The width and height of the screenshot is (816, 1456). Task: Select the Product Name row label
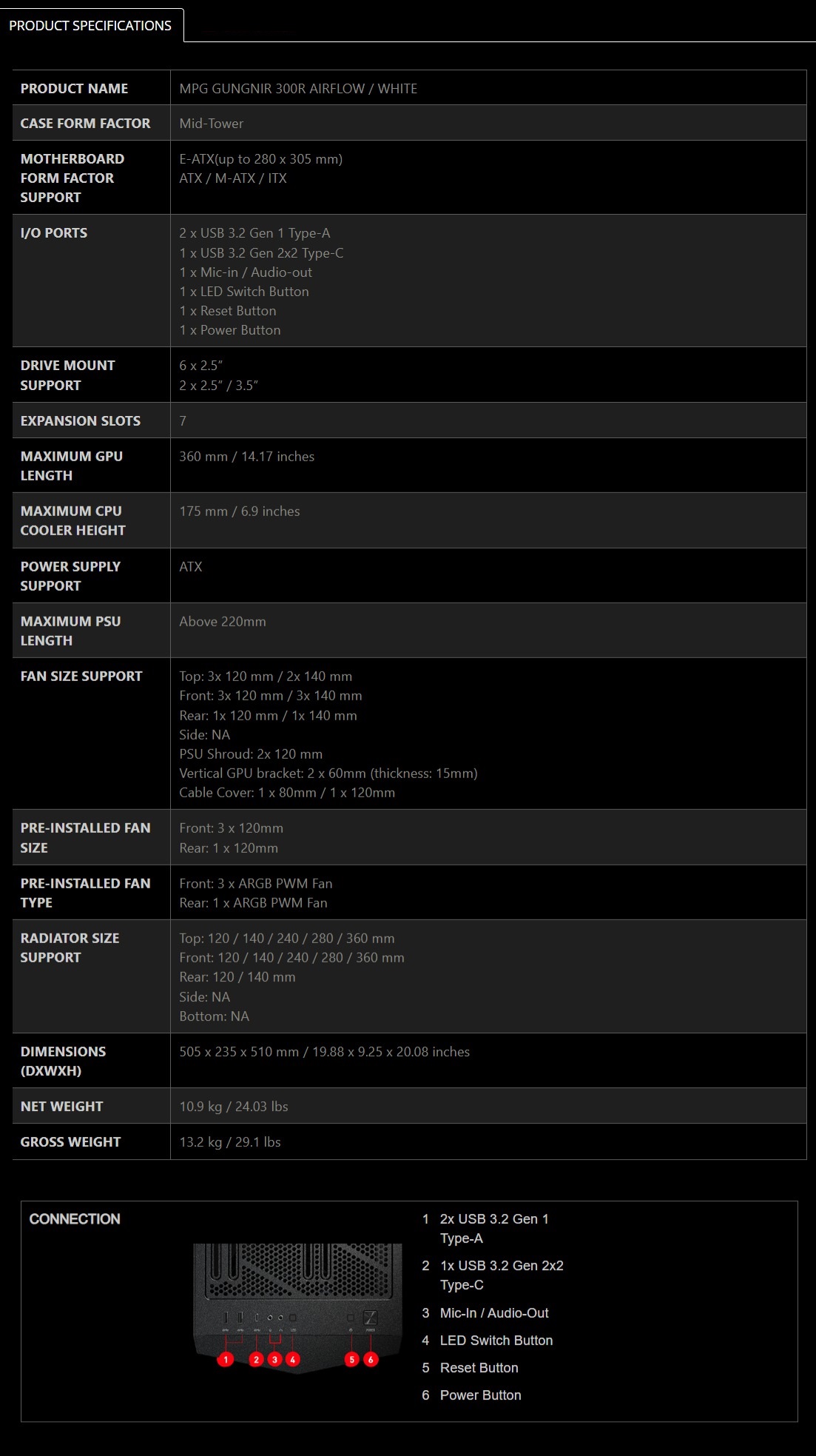[74, 88]
